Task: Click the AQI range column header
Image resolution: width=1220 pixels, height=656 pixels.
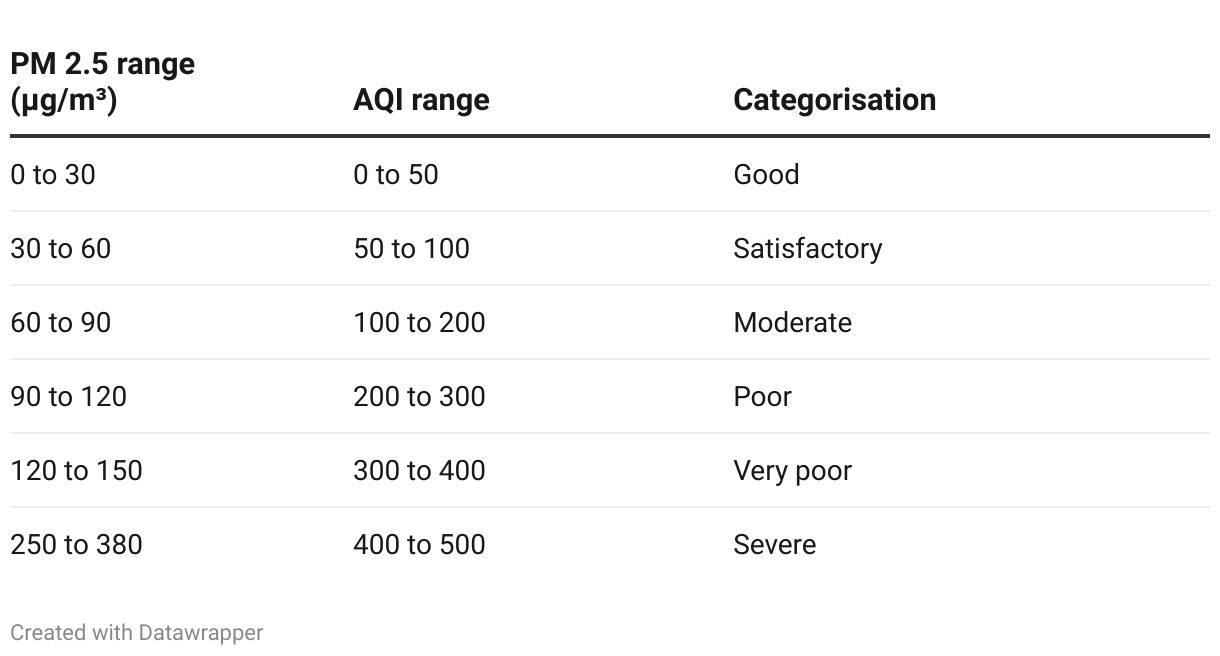Action: point(421,100)
